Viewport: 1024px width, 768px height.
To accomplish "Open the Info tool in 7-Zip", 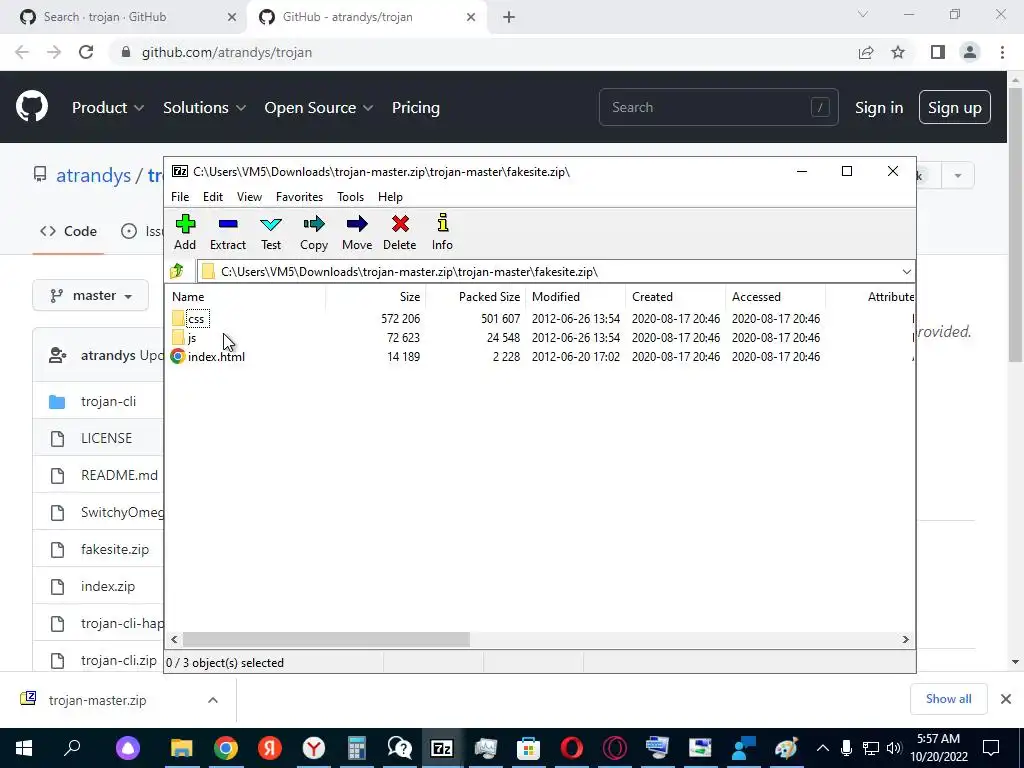I will click(x=442, y=232).
